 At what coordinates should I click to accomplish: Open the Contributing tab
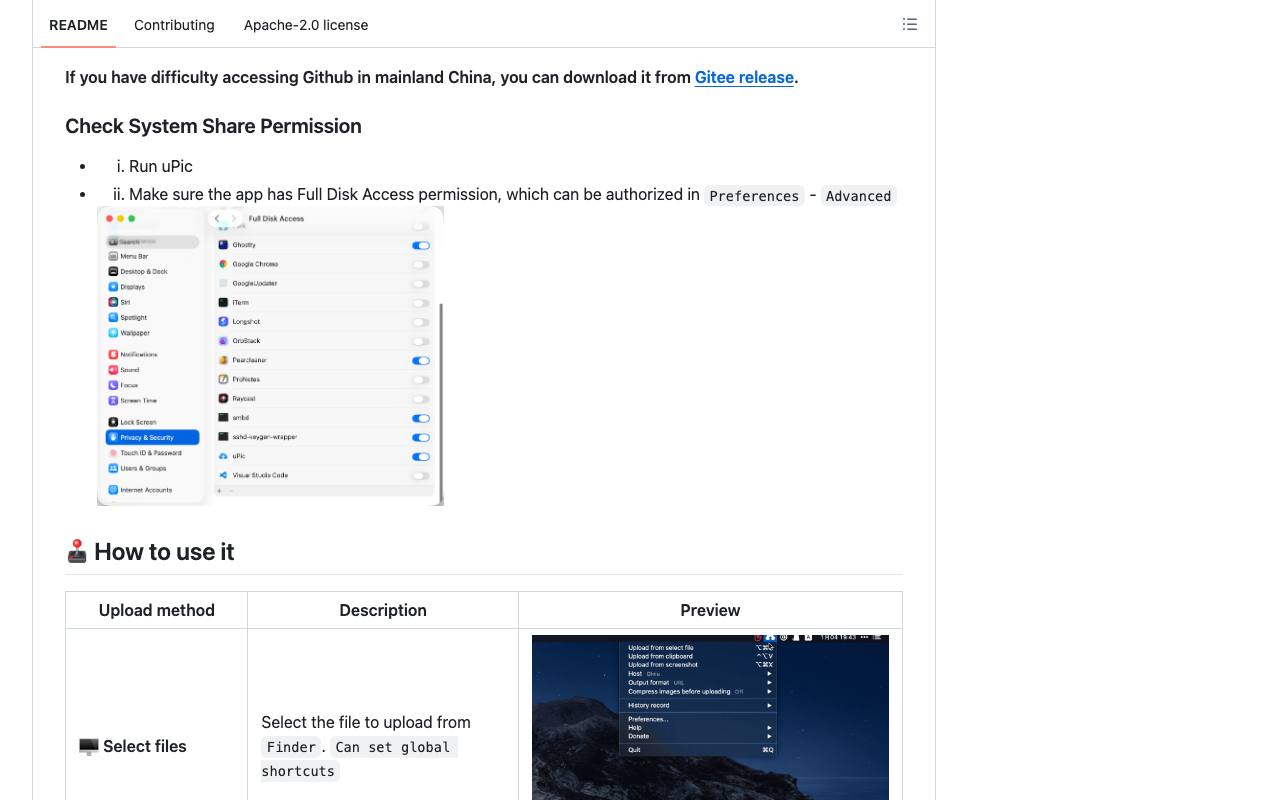point(174,25)
